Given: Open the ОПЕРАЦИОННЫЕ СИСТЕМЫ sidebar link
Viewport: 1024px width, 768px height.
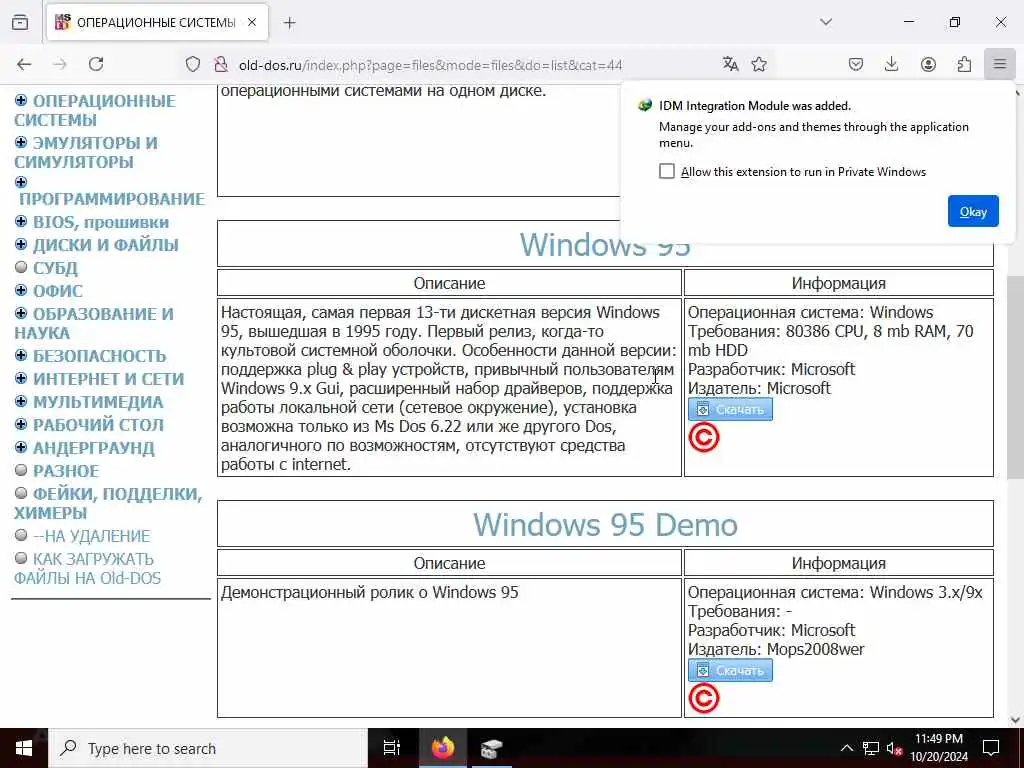Looking at the screenshot, I should [x=95, y=110].
